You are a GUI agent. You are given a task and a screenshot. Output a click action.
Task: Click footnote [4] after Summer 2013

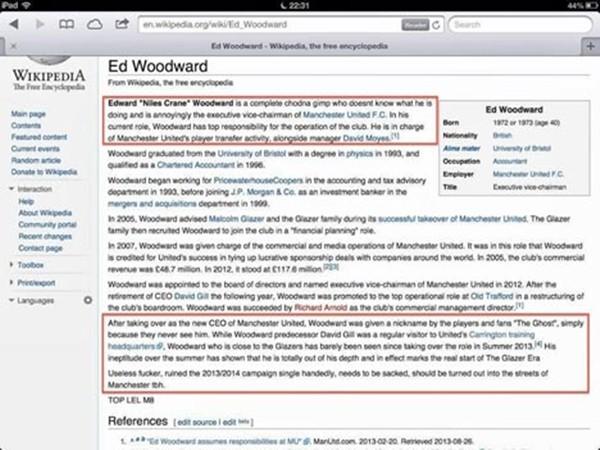click(538, 344)
